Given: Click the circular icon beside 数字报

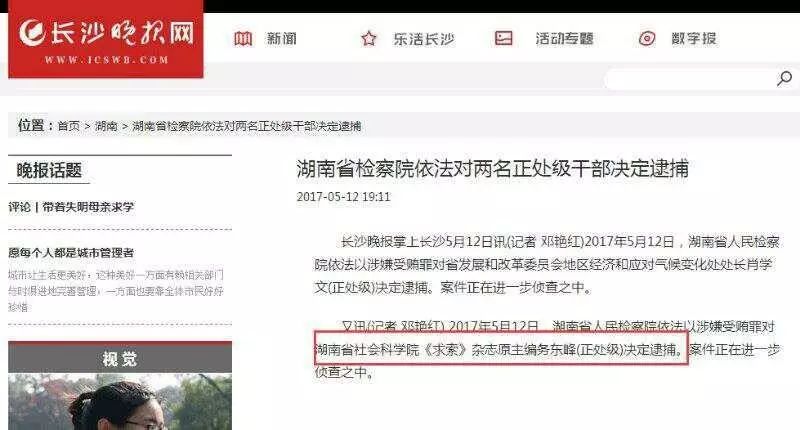Looking at the screenshot, I should 647,38.
